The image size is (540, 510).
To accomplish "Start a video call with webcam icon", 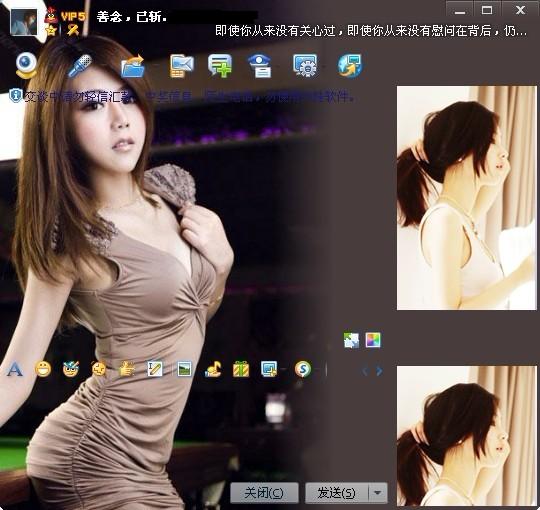I will 26,65.
